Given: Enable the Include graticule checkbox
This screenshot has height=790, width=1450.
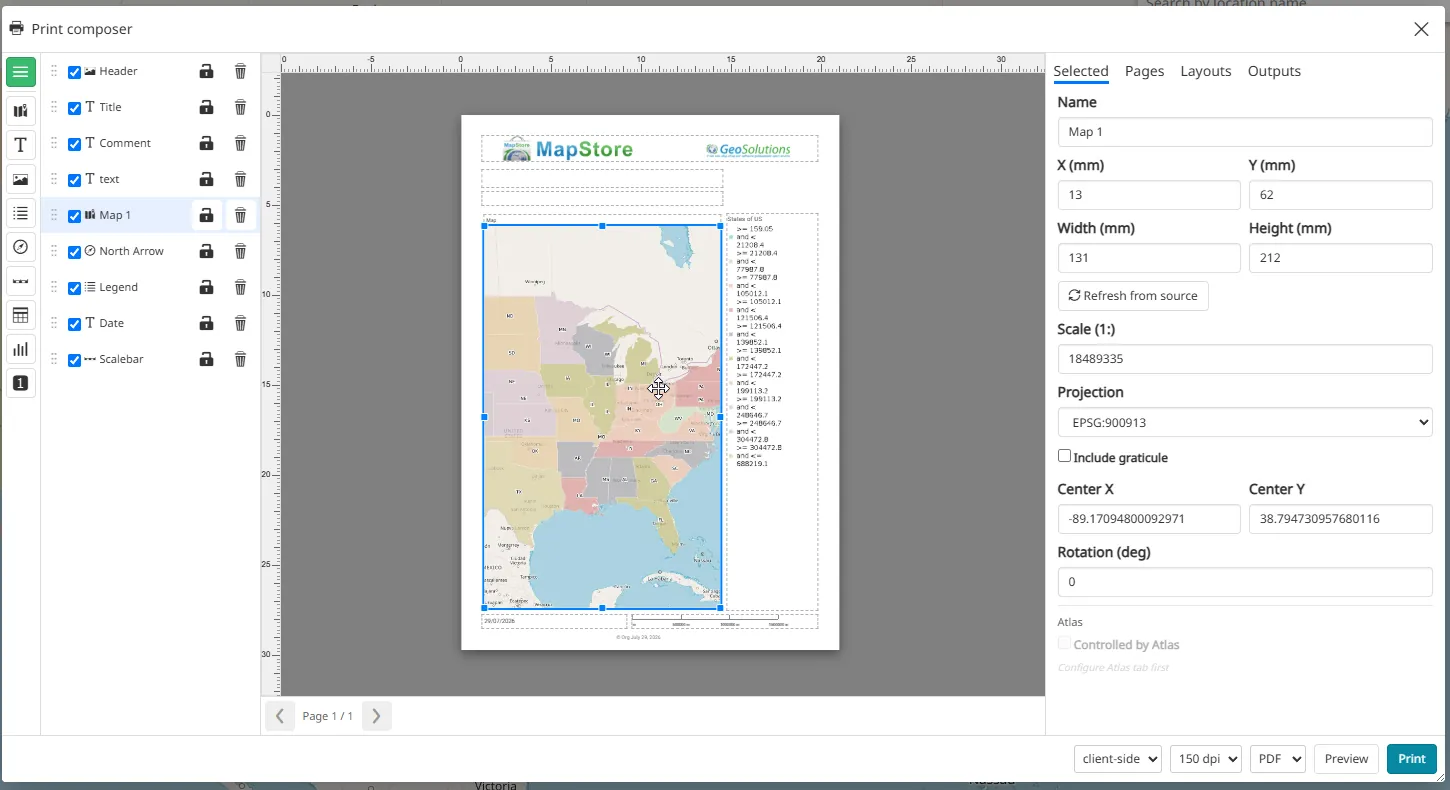Looking at the screenshot, I should pos(1064,456).
